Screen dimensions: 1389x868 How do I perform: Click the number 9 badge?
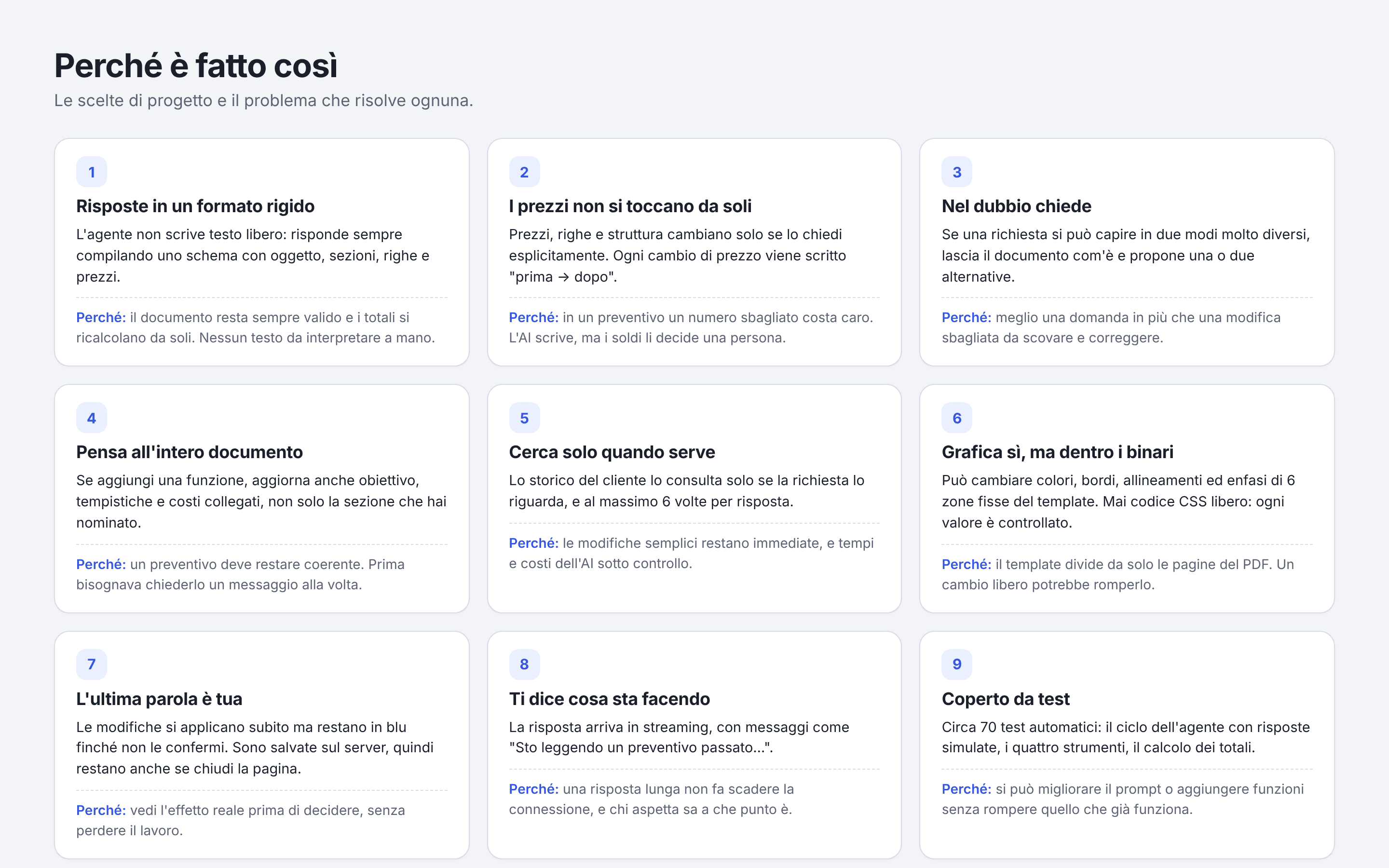coord(957,664)
